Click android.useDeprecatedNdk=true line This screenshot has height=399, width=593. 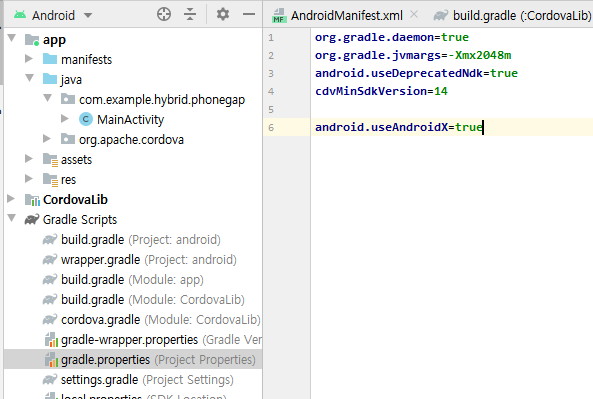tap(416, 73)
